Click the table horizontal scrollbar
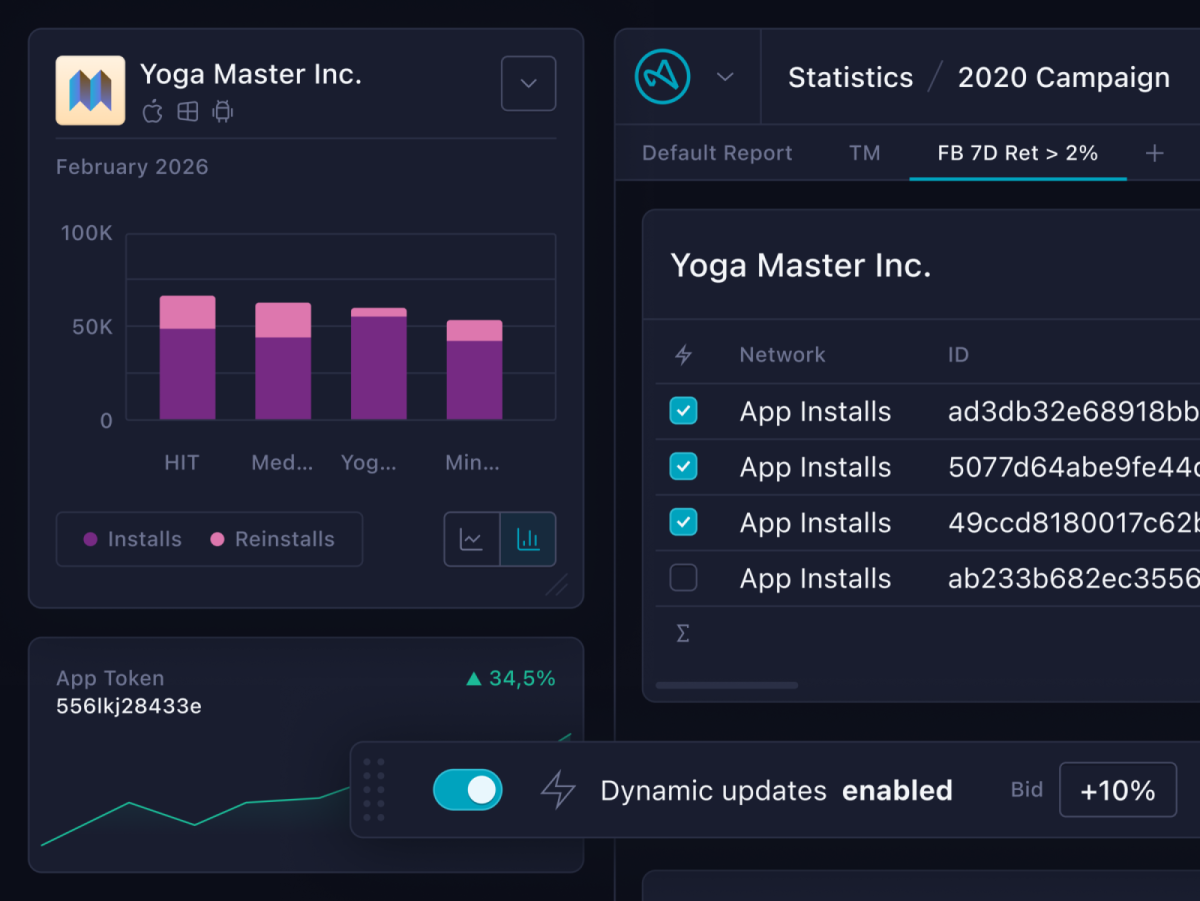This screenshot has width=1200, height=901. (x=727, y=685)
